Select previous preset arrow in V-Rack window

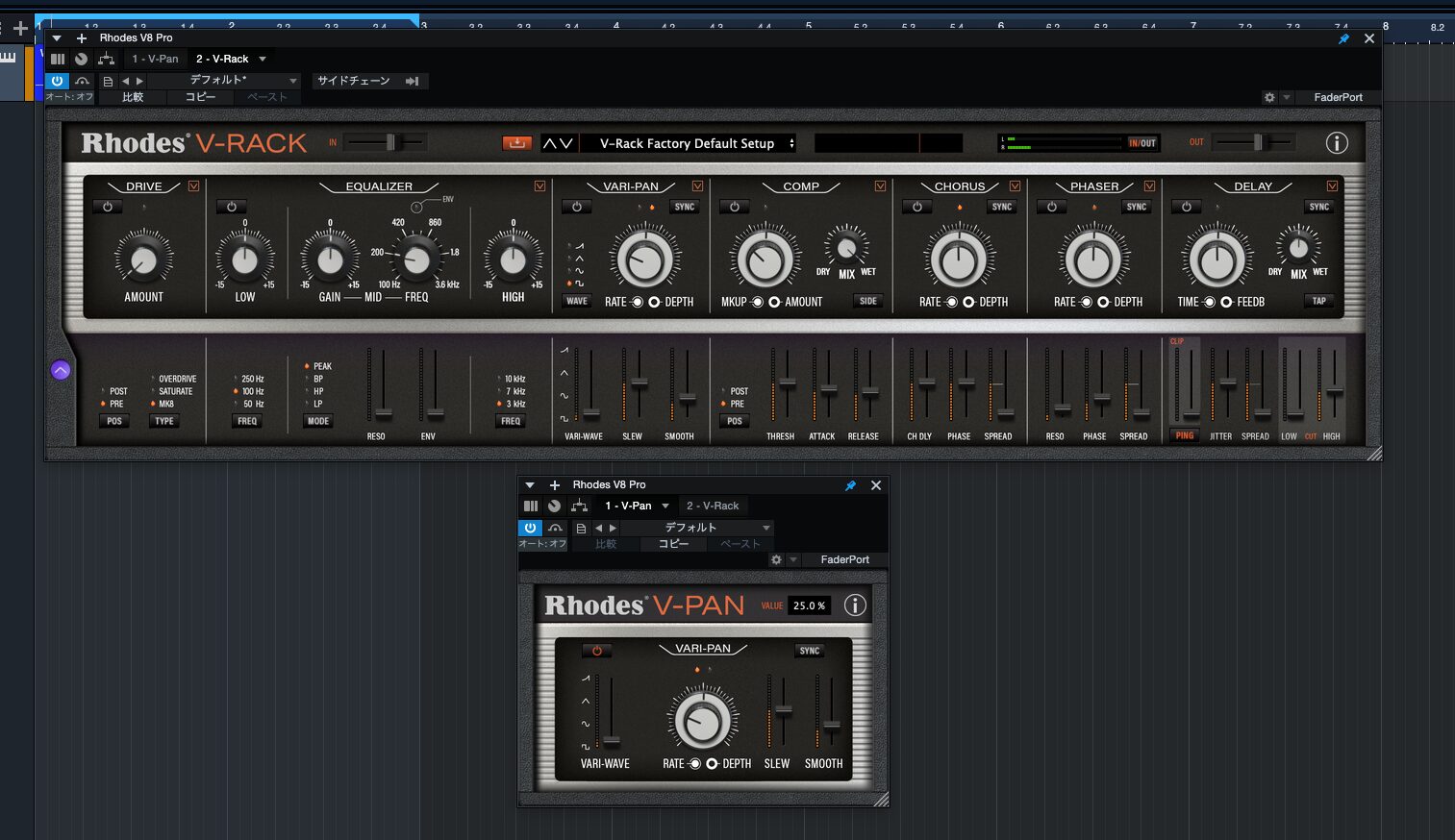[x=125, y=82]
